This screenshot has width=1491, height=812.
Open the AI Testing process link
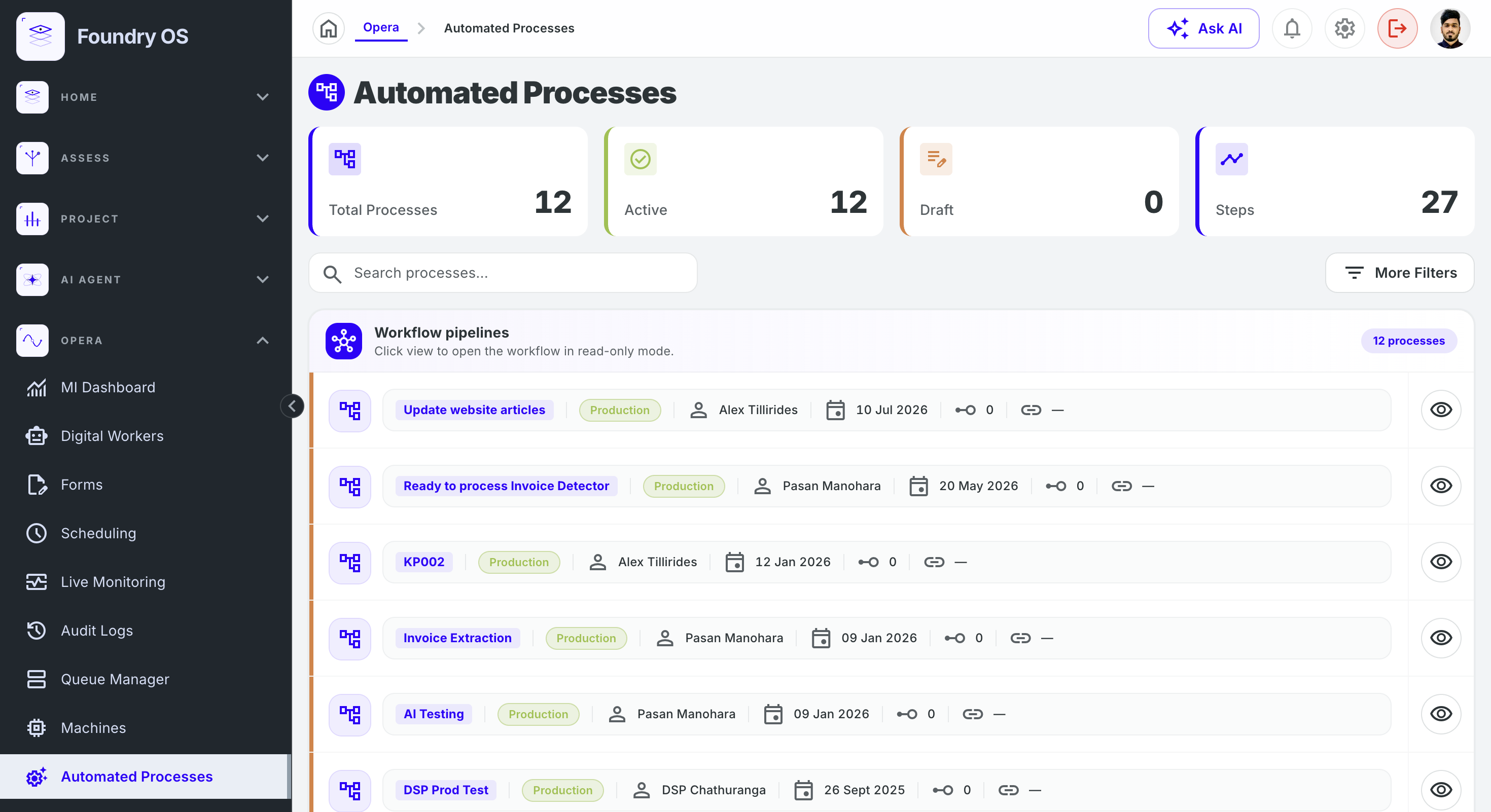(x=434, y=714)
